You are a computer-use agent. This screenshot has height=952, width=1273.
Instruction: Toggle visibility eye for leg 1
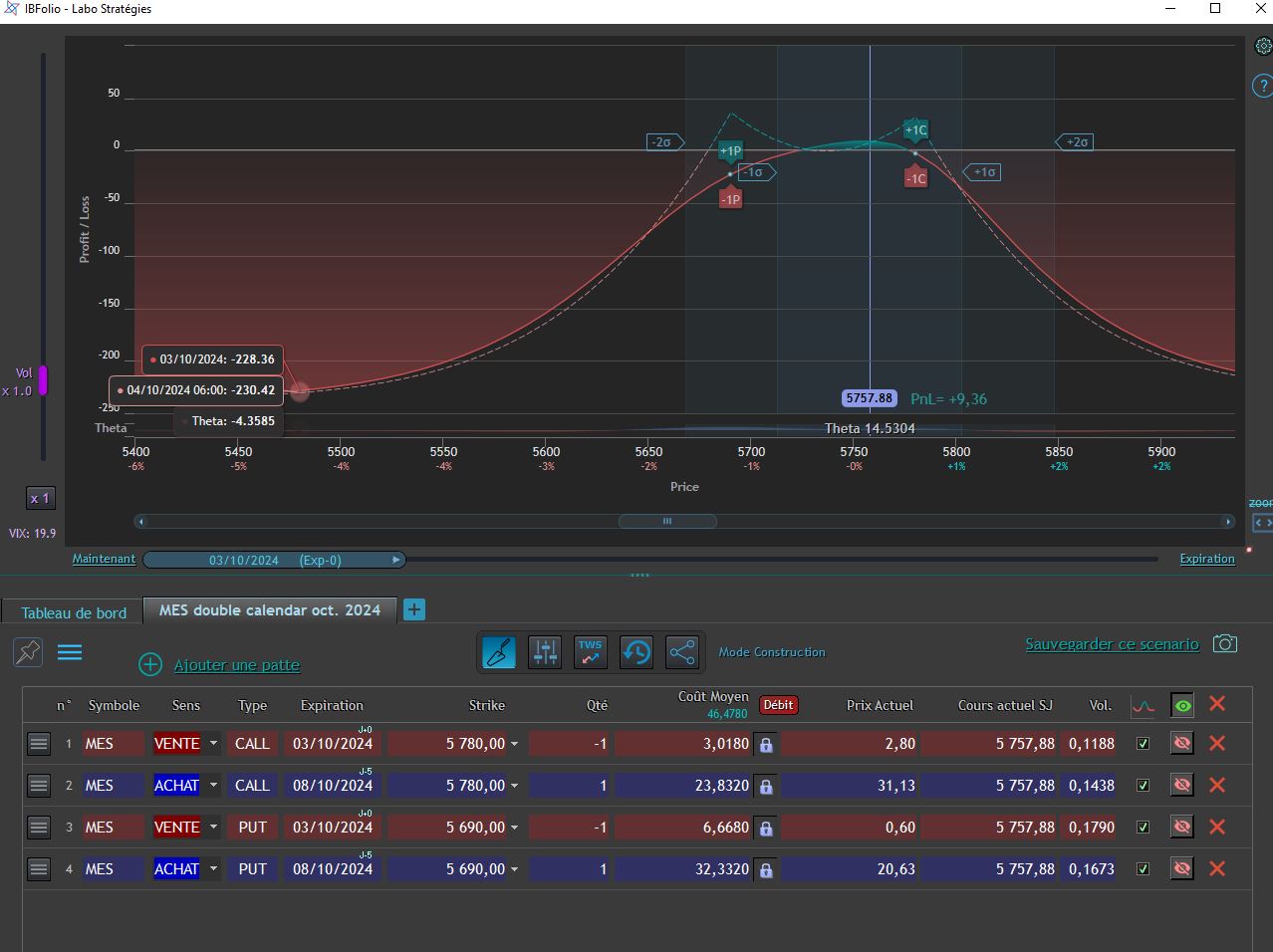coord(1182,743)
